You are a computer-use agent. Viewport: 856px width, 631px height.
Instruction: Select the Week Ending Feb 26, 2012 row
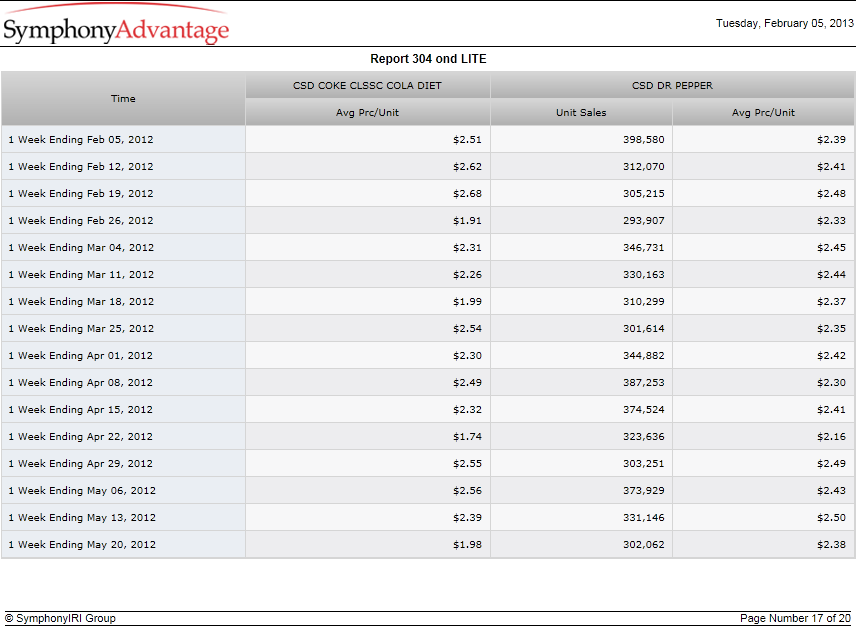click(x=428, y=221)
